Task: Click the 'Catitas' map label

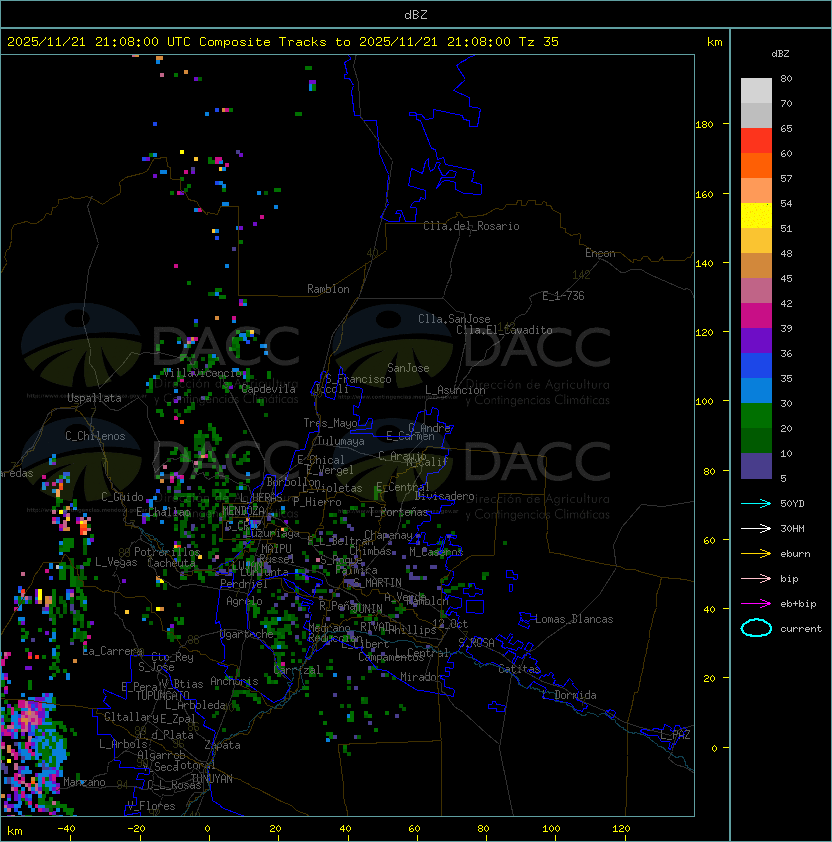Action: pyautogui.click(x=519, y=669)
